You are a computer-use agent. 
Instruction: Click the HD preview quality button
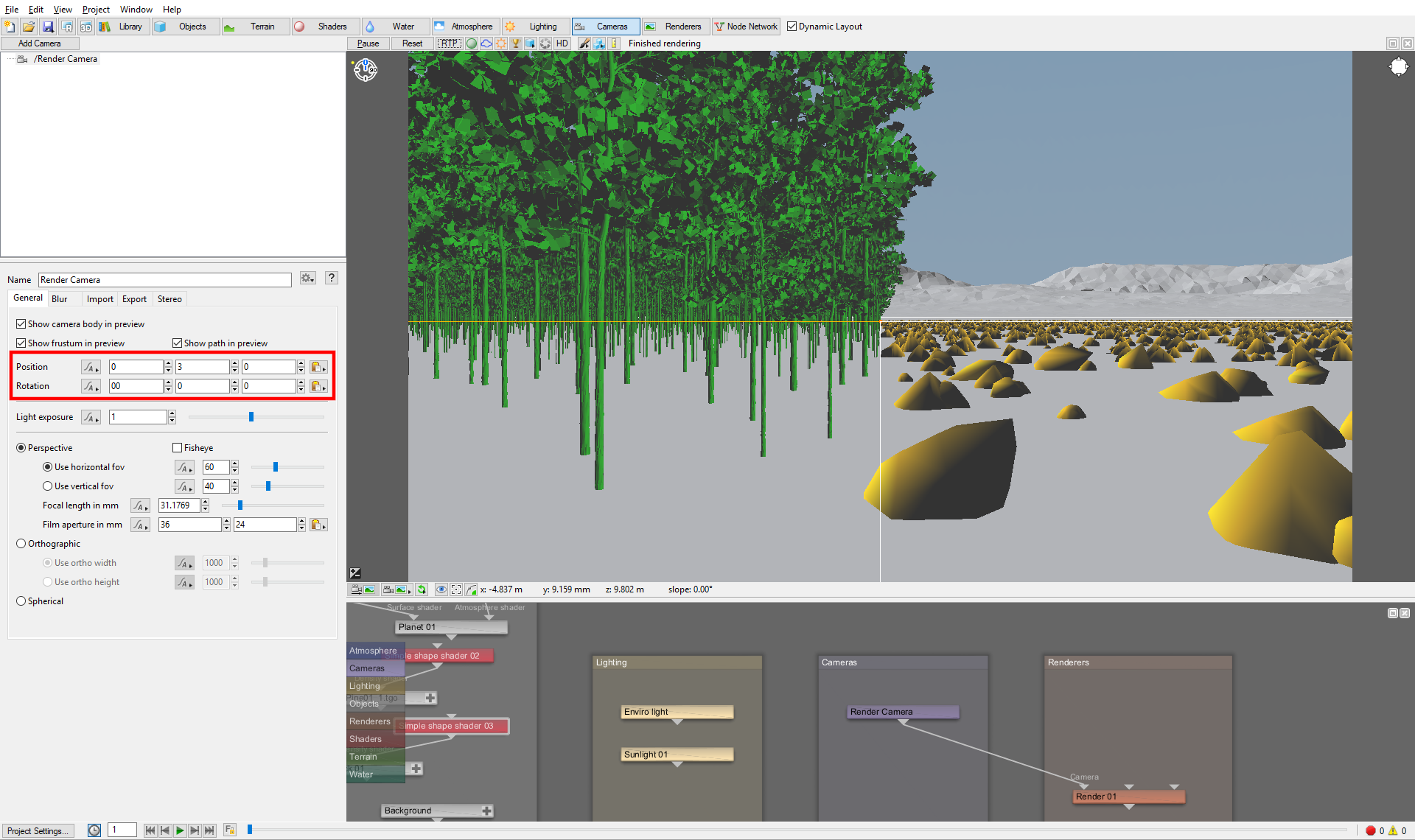562,43
